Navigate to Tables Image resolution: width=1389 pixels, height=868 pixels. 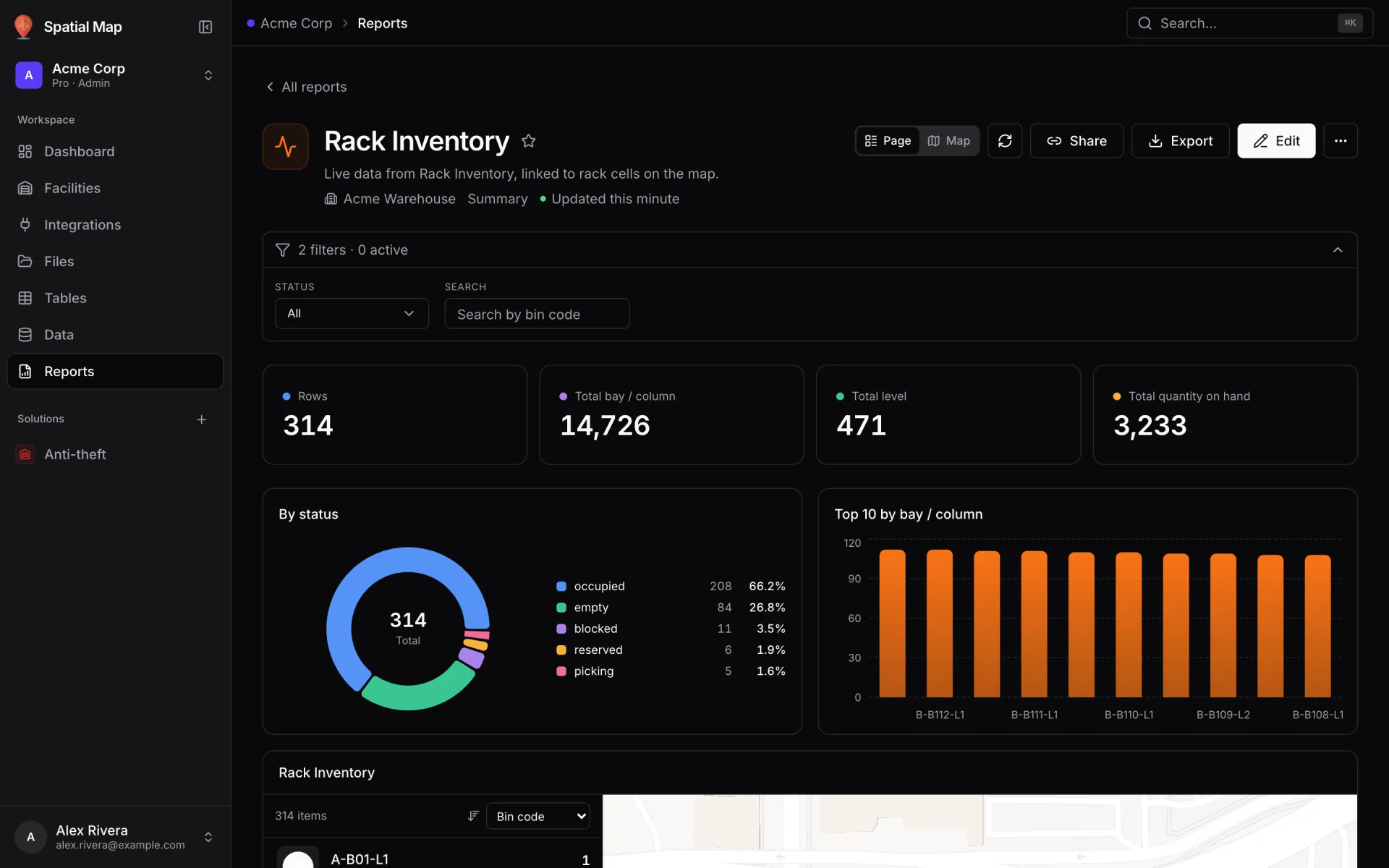click(115, 298)
